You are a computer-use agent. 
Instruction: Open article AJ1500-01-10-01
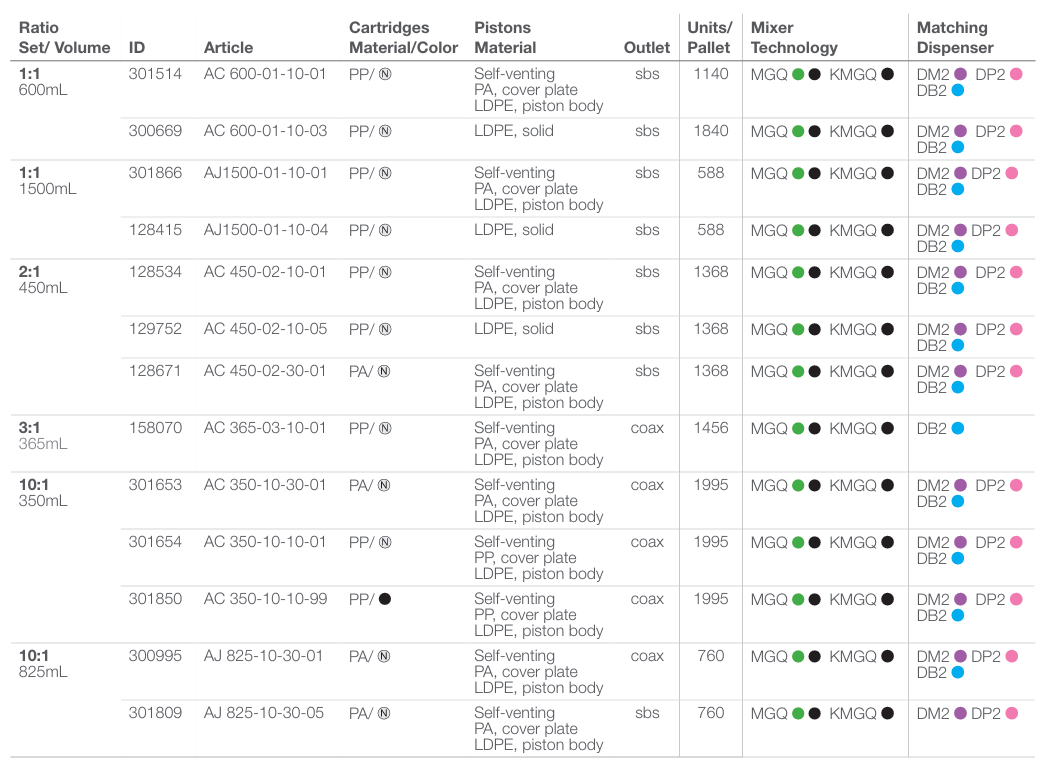click(265, 173)
